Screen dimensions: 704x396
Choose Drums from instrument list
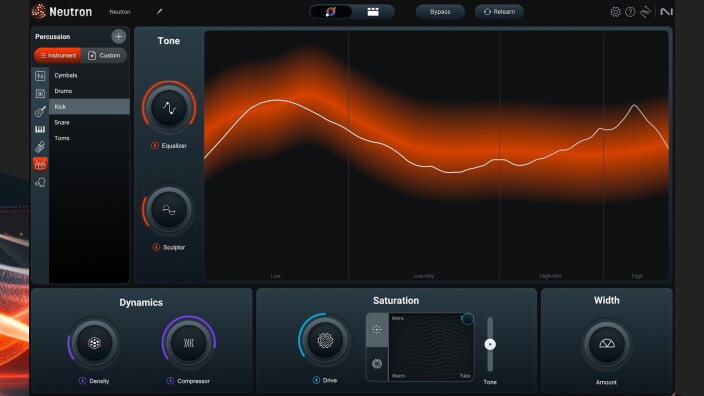[x=89, y=91]
